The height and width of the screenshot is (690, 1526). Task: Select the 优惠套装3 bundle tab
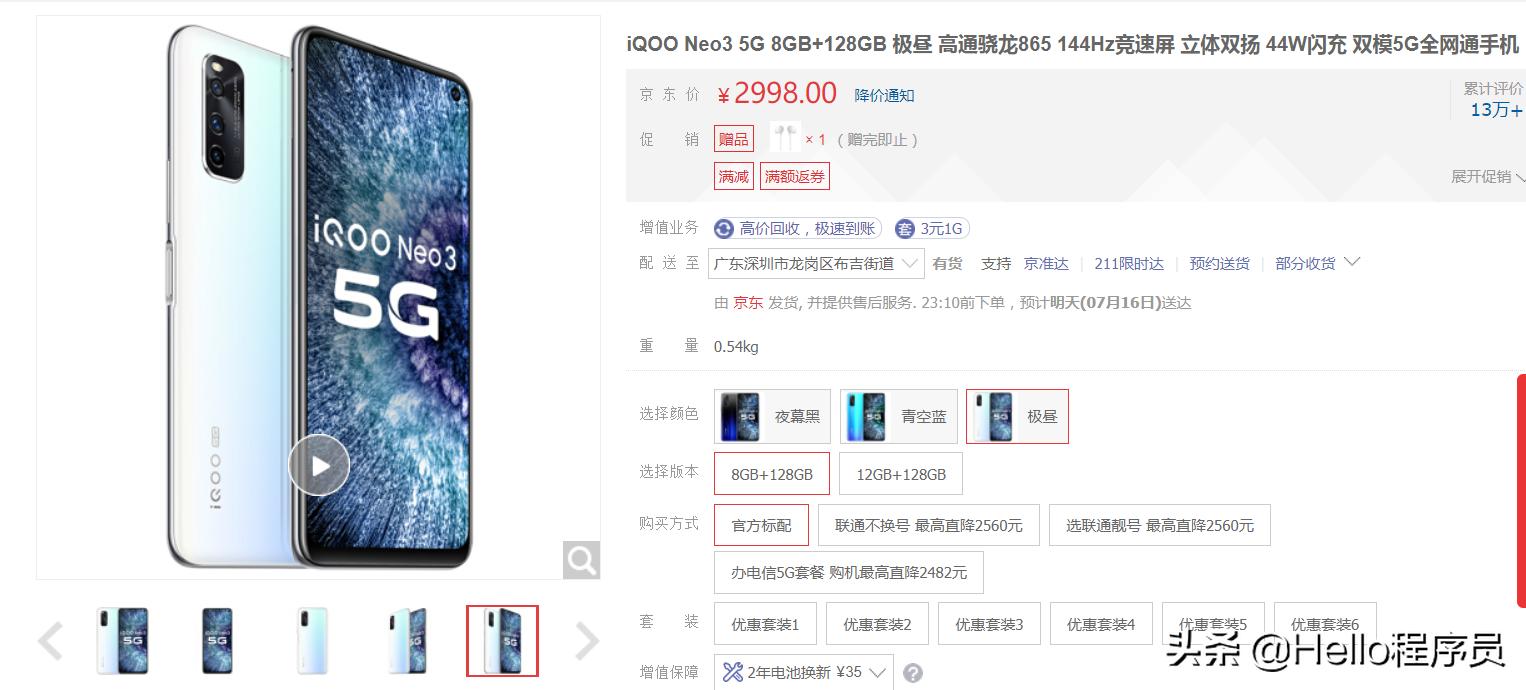point(989,624)
